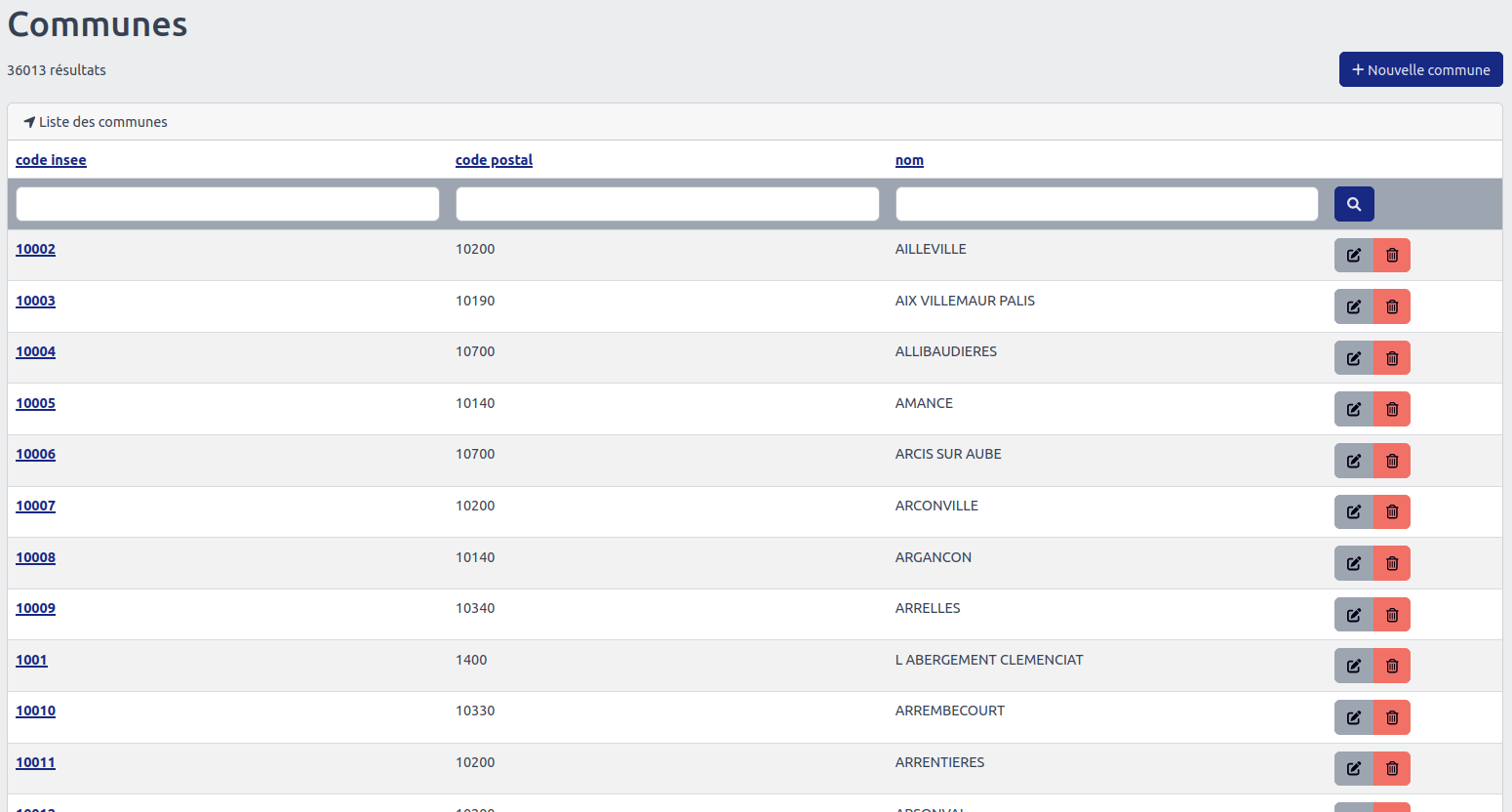Edit the AILLEVILLE commune row
The width and height of the screenshot is (1512, 812).
[x=1353, y=256]
